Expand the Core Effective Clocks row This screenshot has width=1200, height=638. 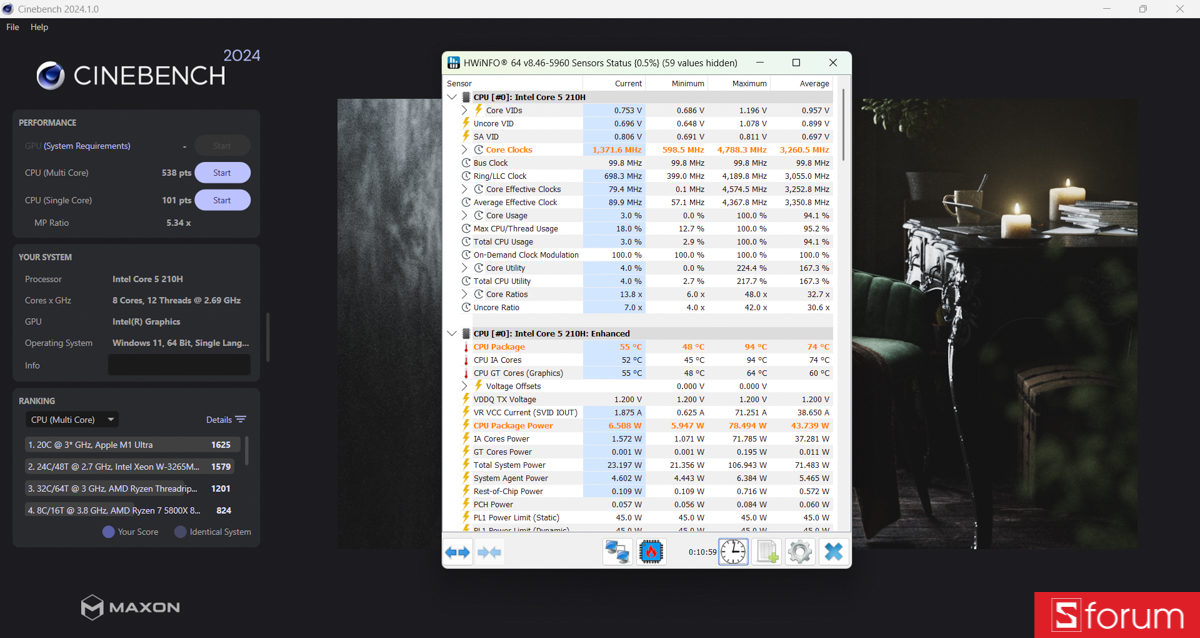point(465,189)
